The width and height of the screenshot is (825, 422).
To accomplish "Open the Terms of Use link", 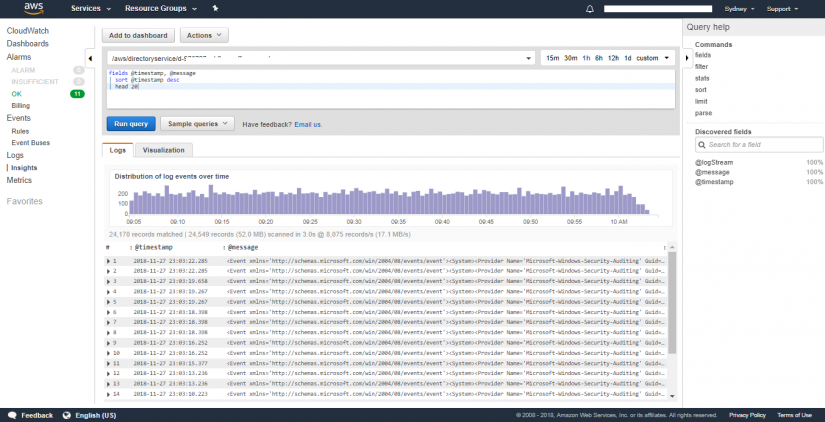I will 794,415.
